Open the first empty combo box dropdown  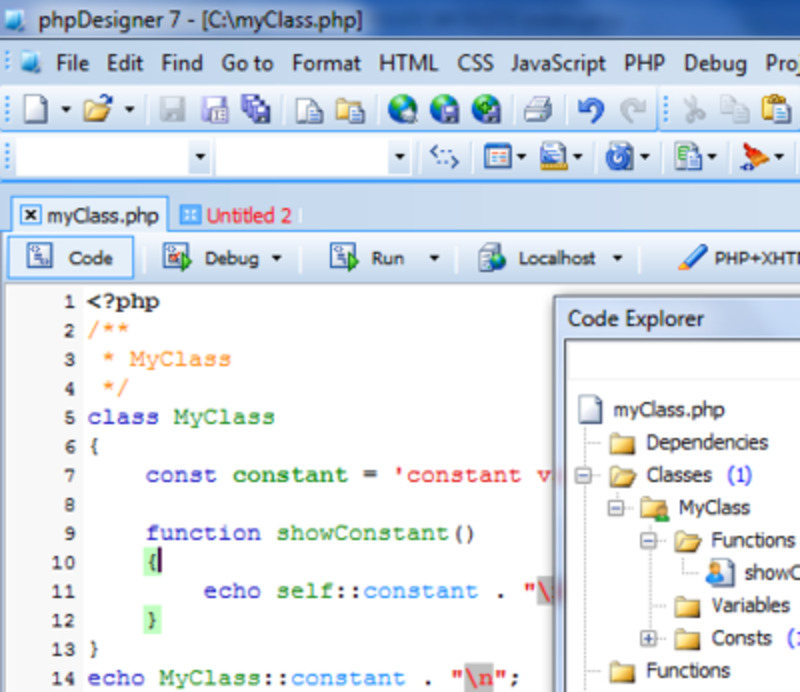pyautogui.click(x=200, y=156)
